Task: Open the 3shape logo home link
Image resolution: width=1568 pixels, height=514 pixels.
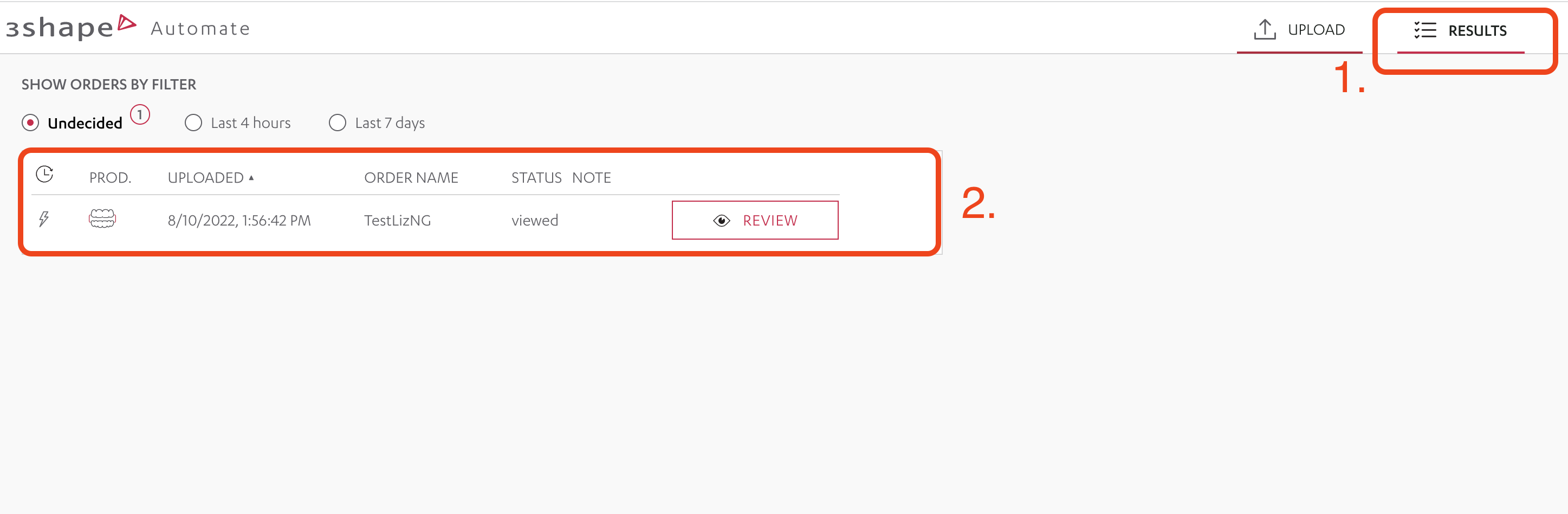Action: pyautogui.click(x=71, y=27)
